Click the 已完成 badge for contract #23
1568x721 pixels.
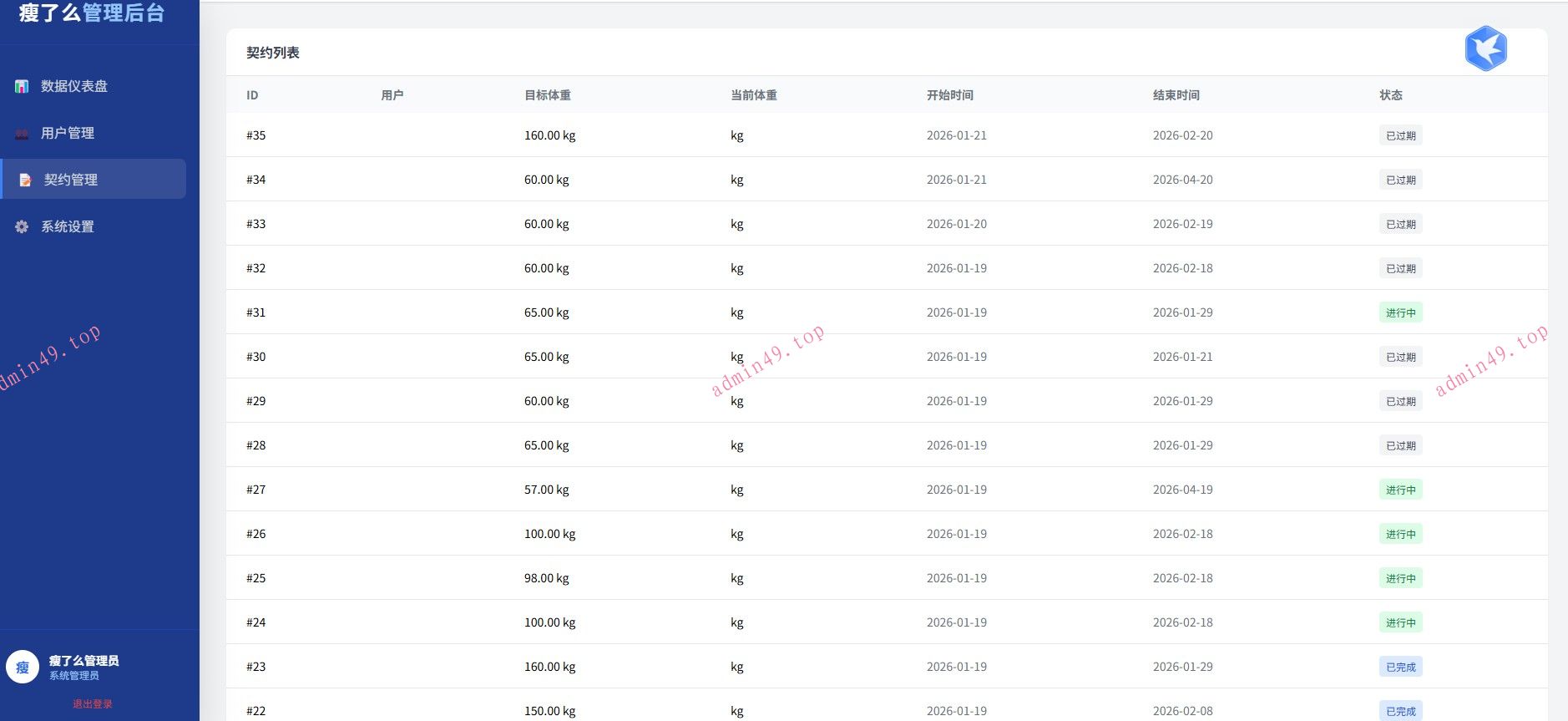point(1400,667)
